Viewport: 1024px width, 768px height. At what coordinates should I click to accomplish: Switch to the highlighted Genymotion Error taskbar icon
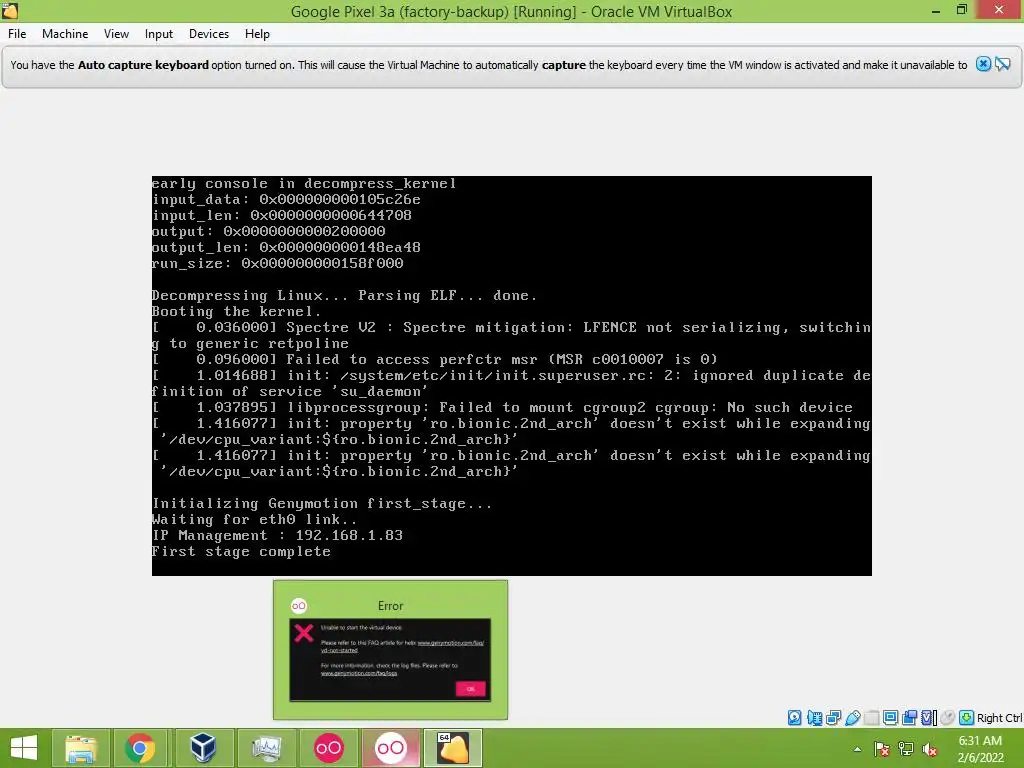pos(391,748)
